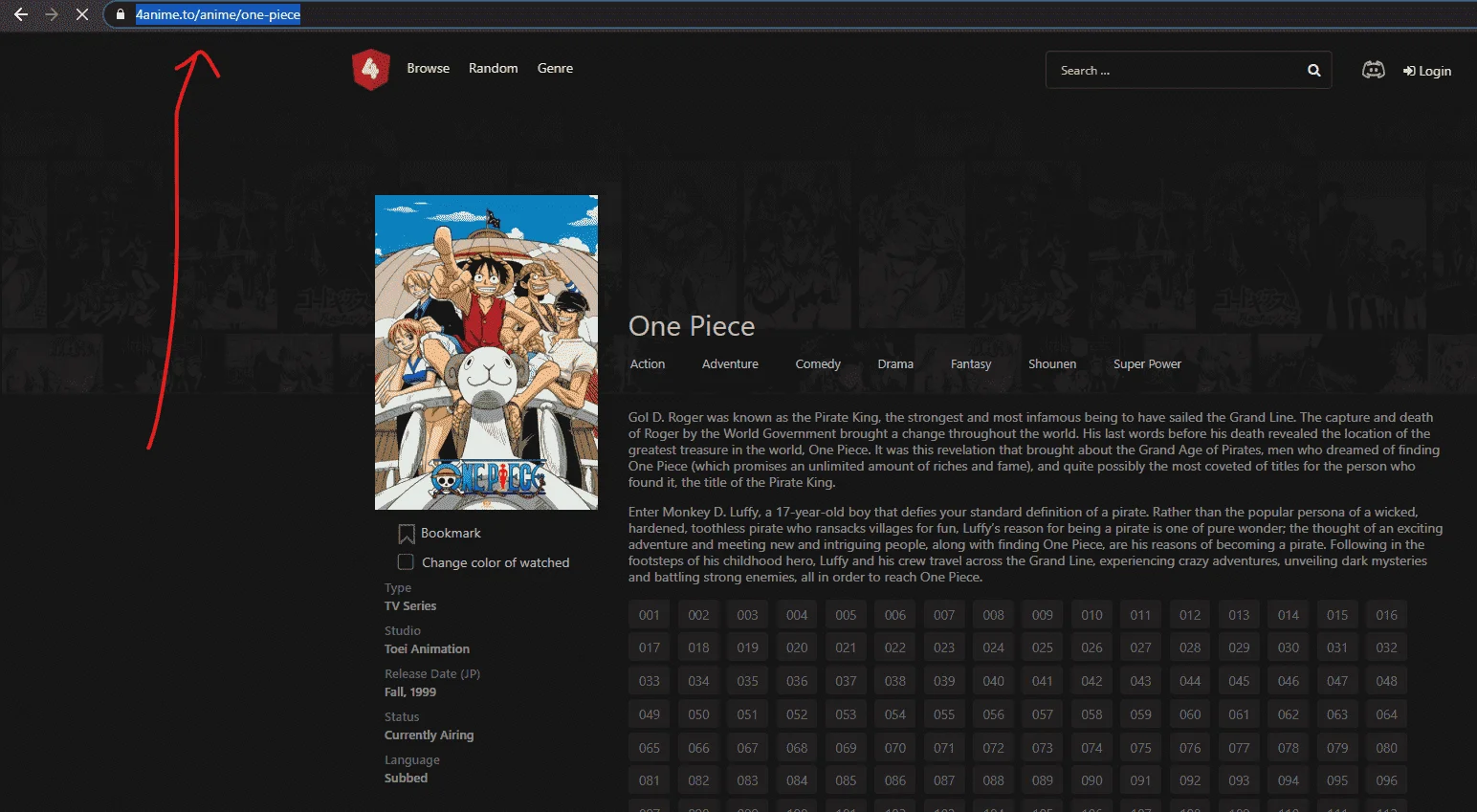Open the Fantasy genre tag
The image size is (1477, 812).
[971, 363]
